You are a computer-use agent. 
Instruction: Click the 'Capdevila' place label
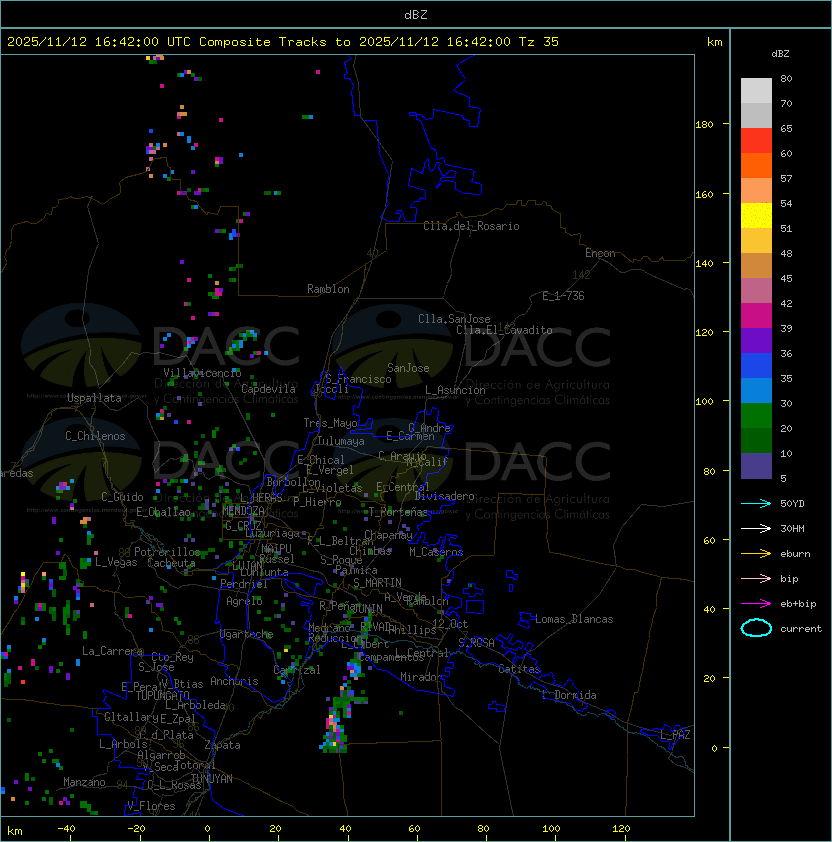pyautogui.click(x=268, y=389)
